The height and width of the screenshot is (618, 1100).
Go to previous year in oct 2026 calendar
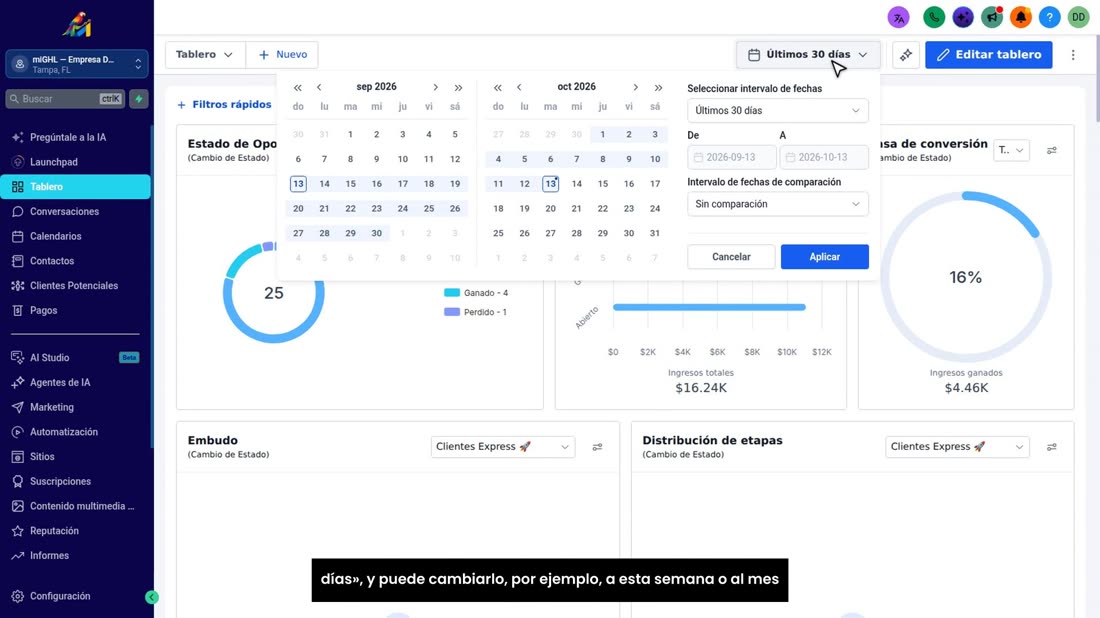[x=497, y=88]
